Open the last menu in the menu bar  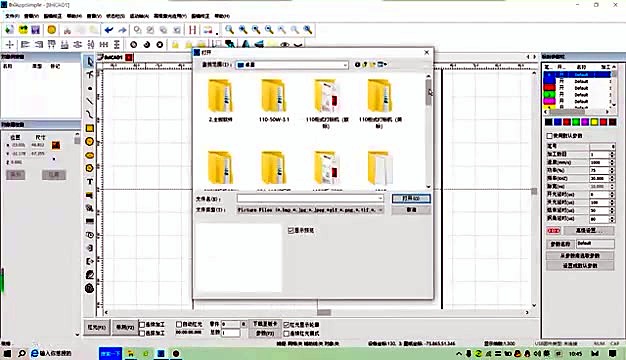pyautogui.click(x=222, y=16)
